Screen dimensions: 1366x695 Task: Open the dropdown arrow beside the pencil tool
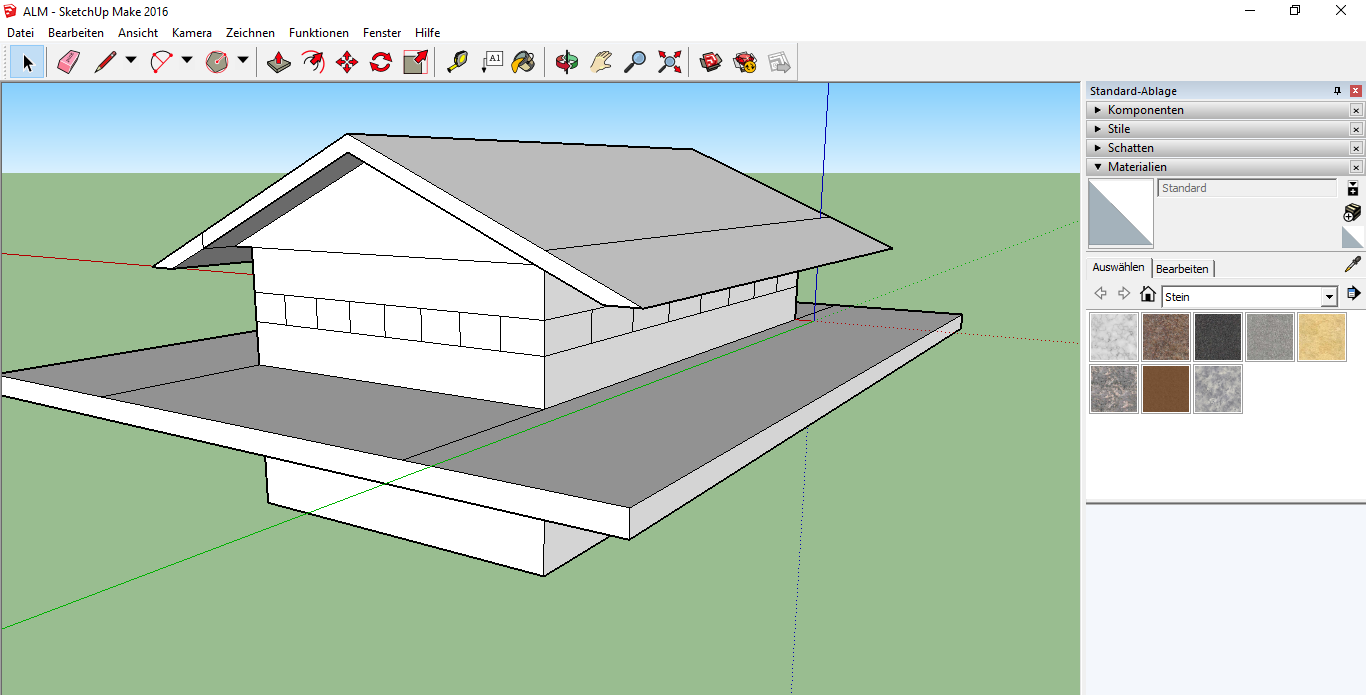coord(131,61)
